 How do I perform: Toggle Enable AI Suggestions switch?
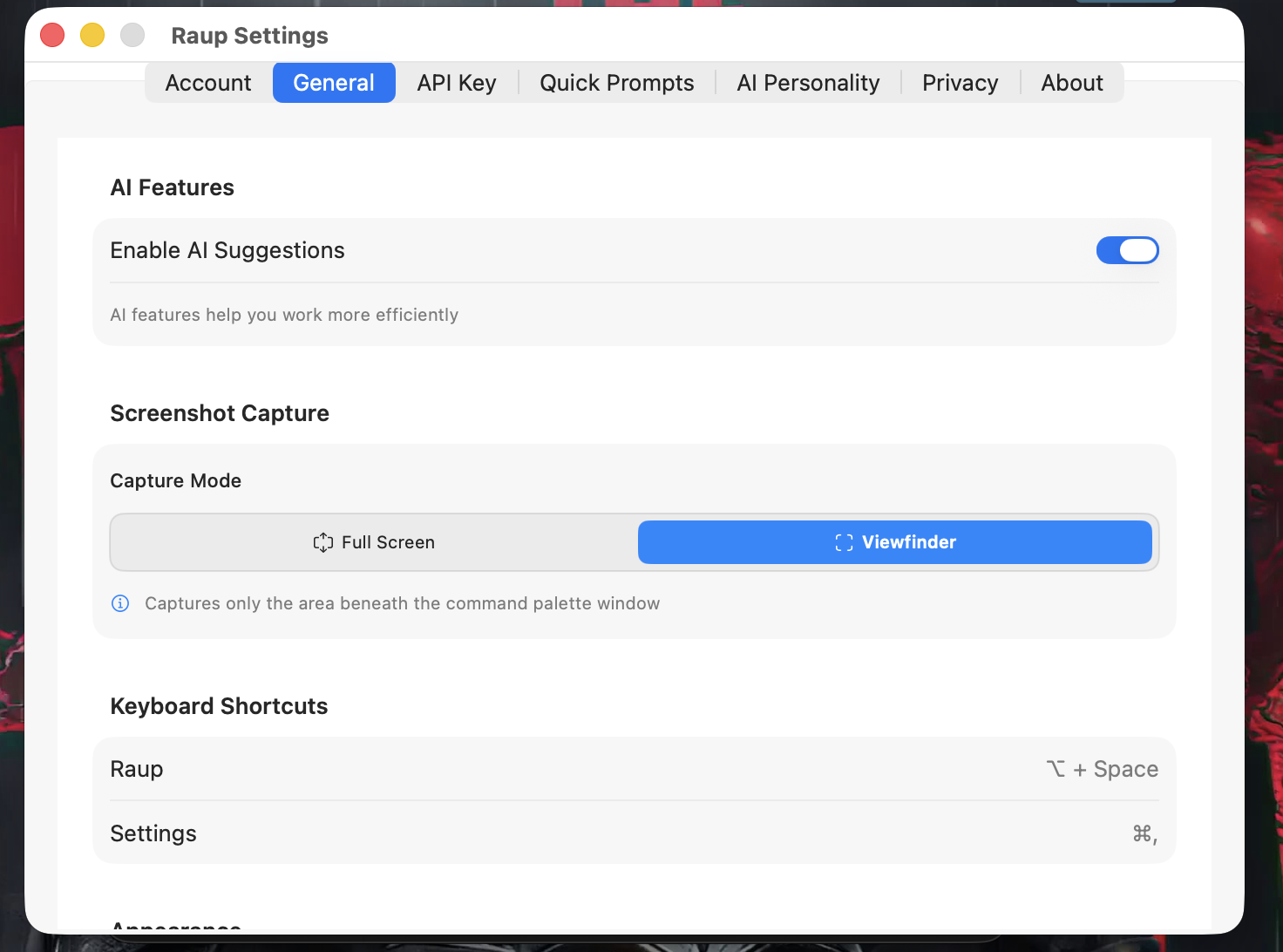pyautogui.click(x=1127, y=250)
